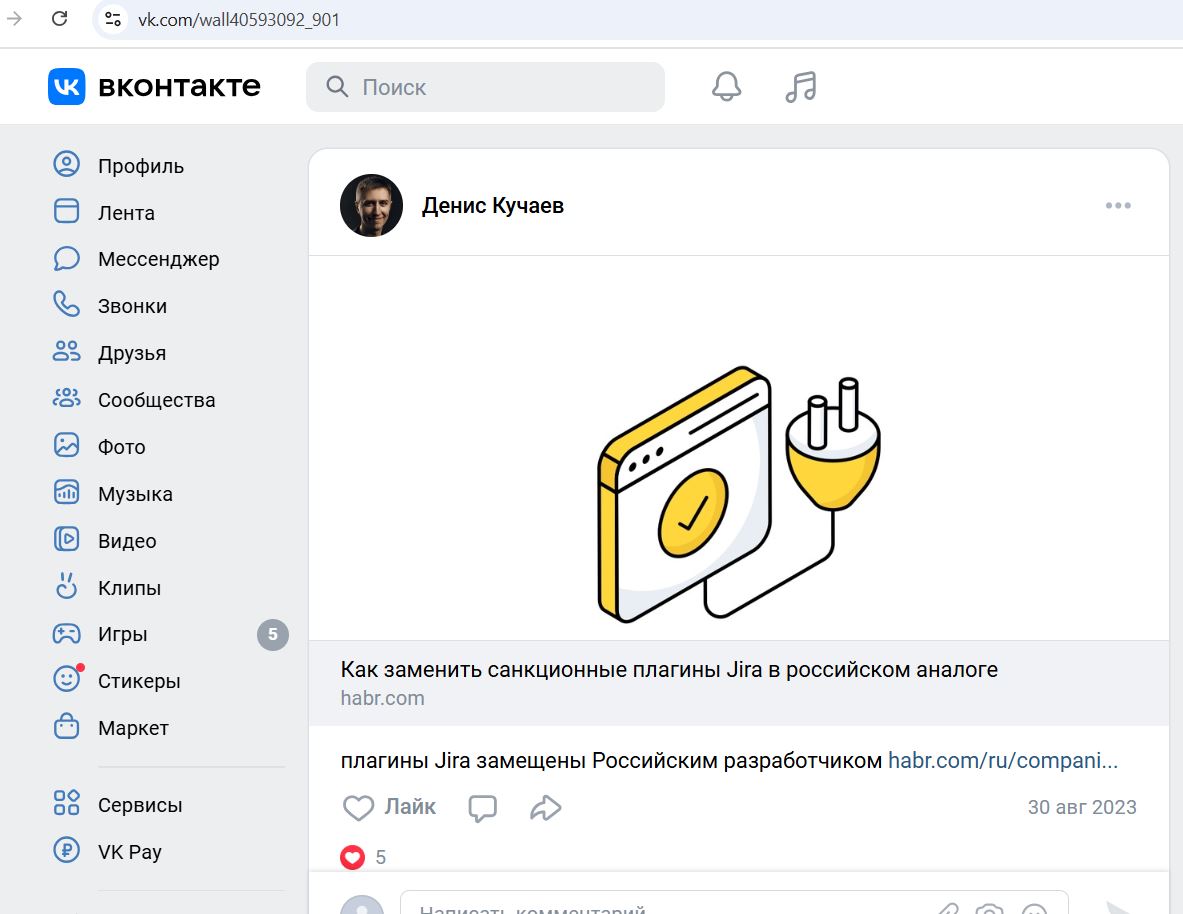This screenshot has width=1183, height=914.
Task: Open Музыка menu item
Action: 136,494
